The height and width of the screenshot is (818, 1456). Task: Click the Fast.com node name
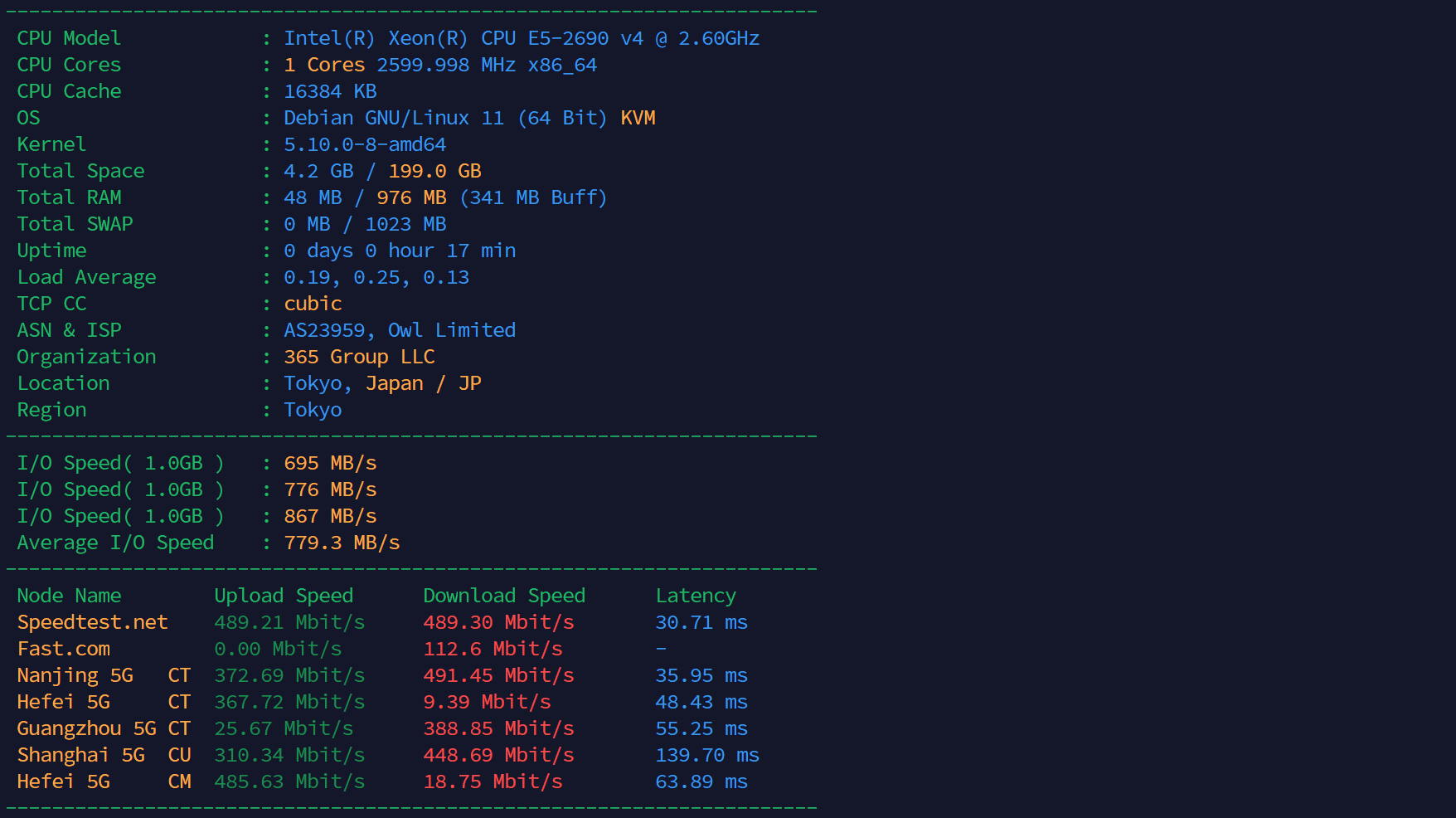click(x=63, y=649)
